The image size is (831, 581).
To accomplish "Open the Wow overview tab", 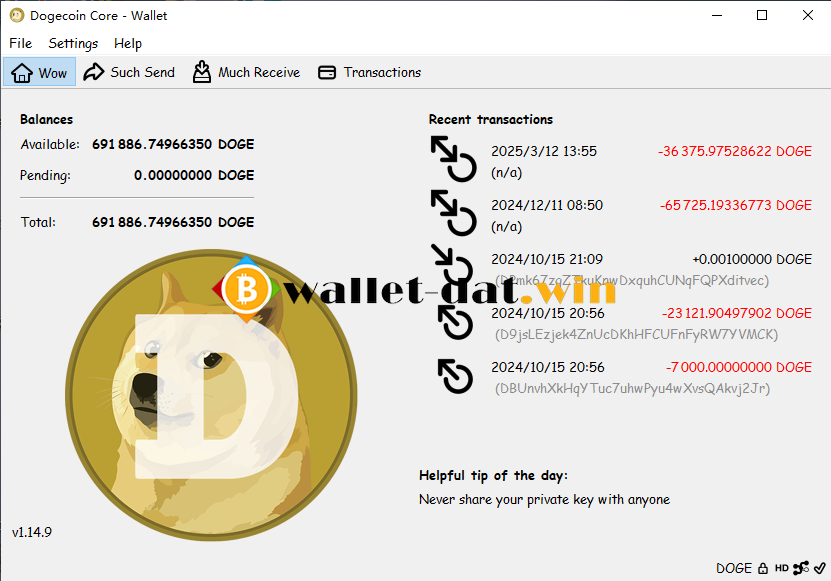I will [x=39, y=72].
